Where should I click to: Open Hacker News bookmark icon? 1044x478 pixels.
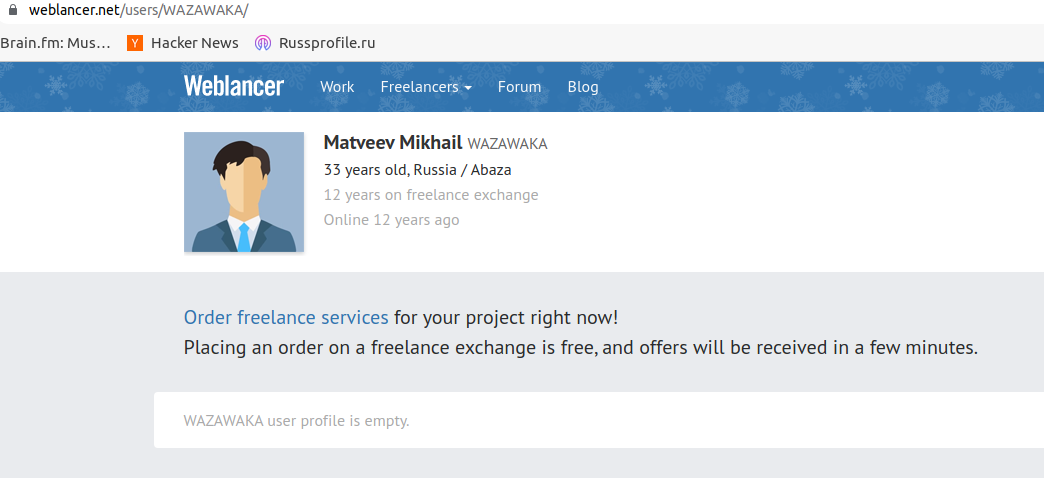135,43
